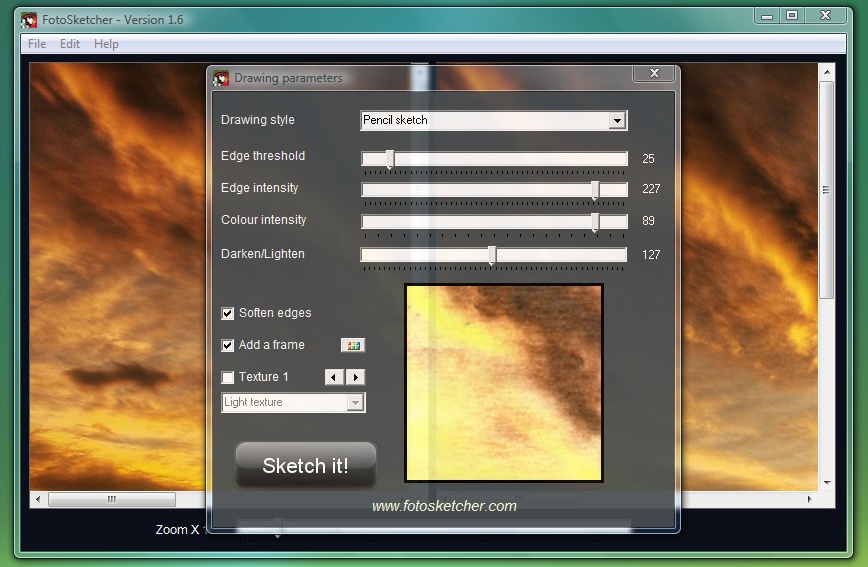Click the horizontal scrollbar right arrow
Screen dimensions: 868x567
809,499
